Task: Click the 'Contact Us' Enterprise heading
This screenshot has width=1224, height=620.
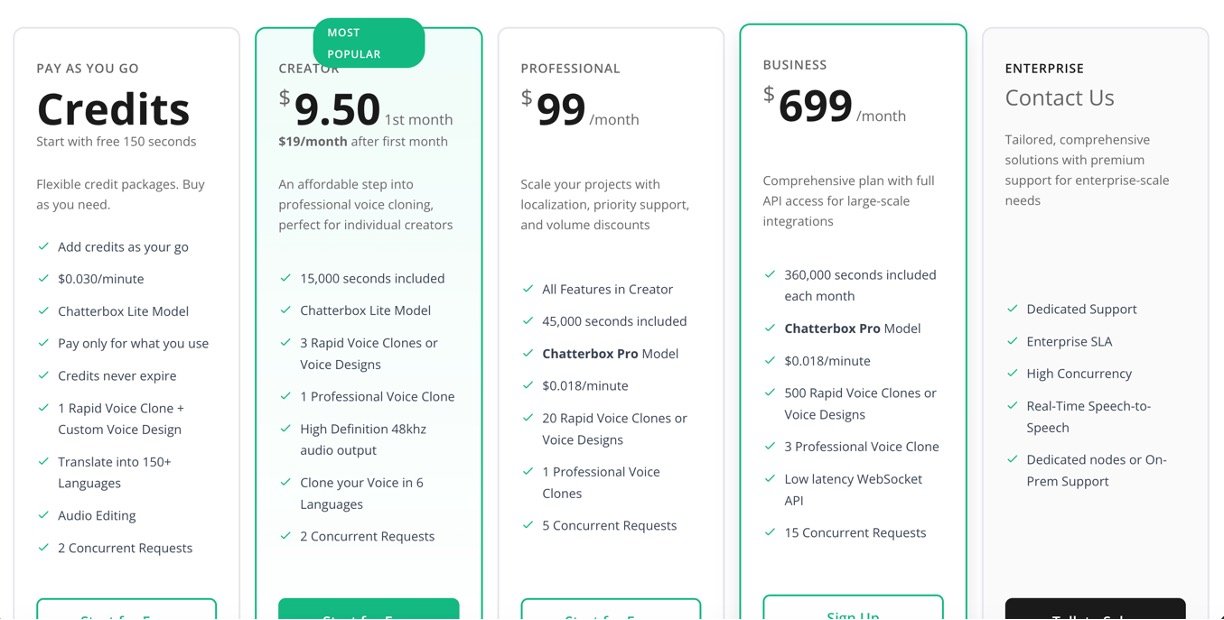Action: click(x=1059, y=98)
